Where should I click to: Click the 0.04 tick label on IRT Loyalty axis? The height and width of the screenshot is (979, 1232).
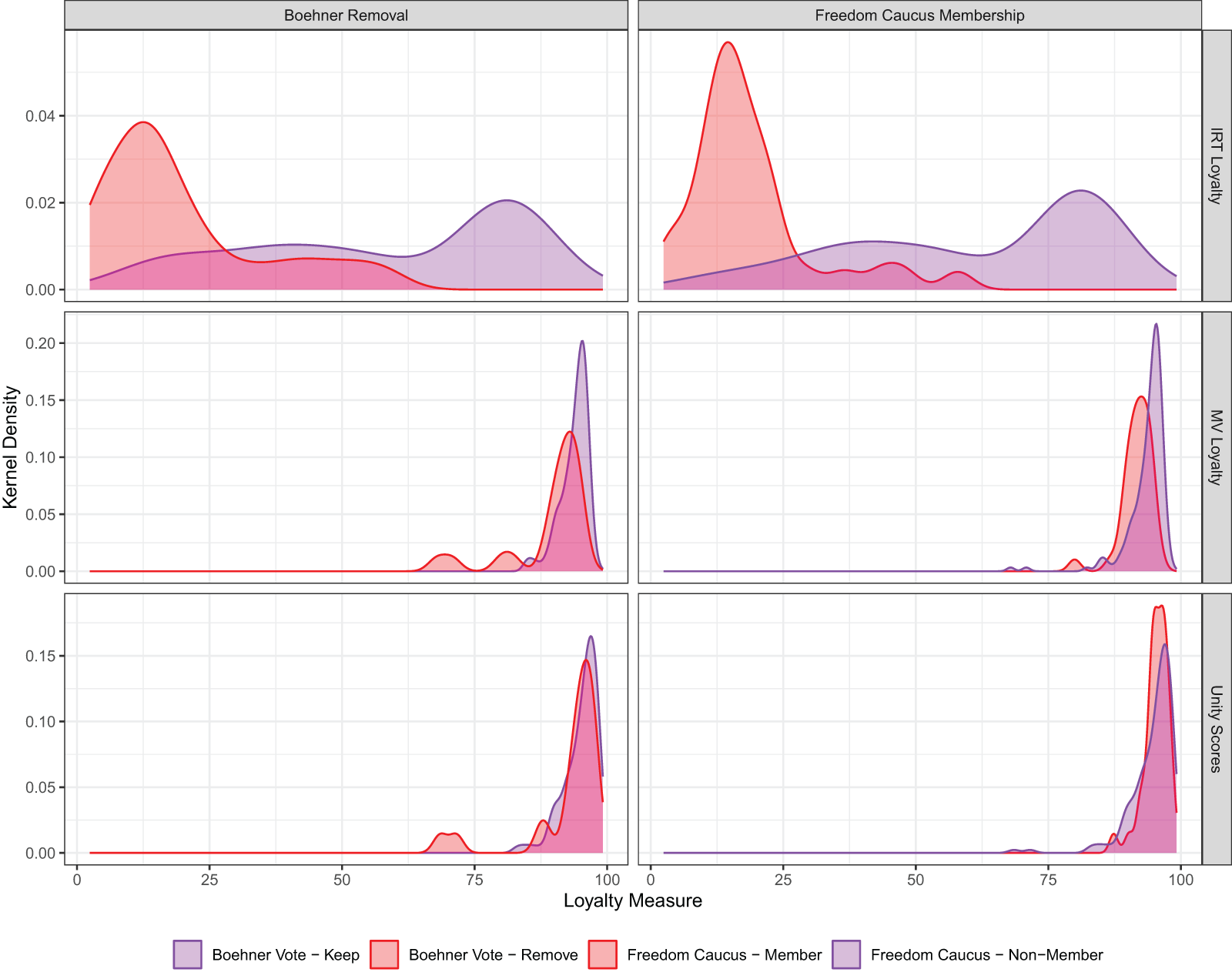tap(40, 116)
